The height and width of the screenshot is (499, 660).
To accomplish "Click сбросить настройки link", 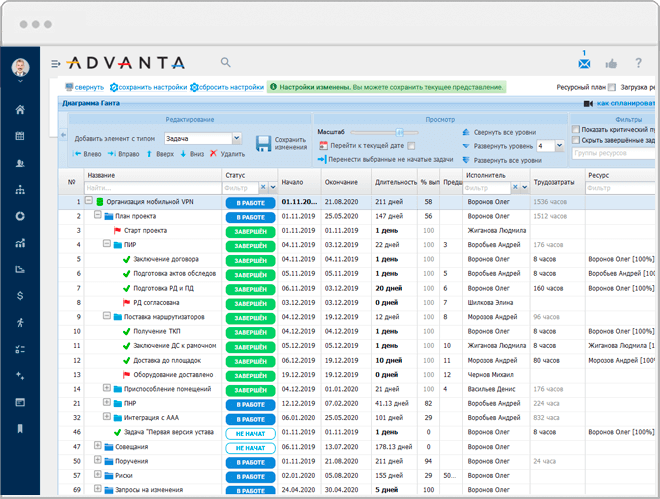I will 231,87.
